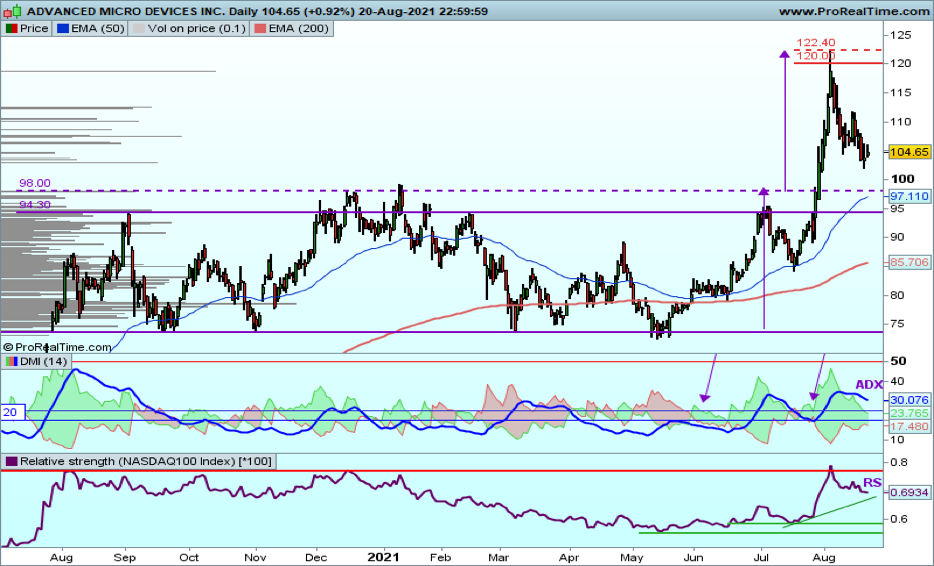Viewport: 934px width, 566px height.
Task: Click the 125 price axis label
Action: click(x=901, y=35)
